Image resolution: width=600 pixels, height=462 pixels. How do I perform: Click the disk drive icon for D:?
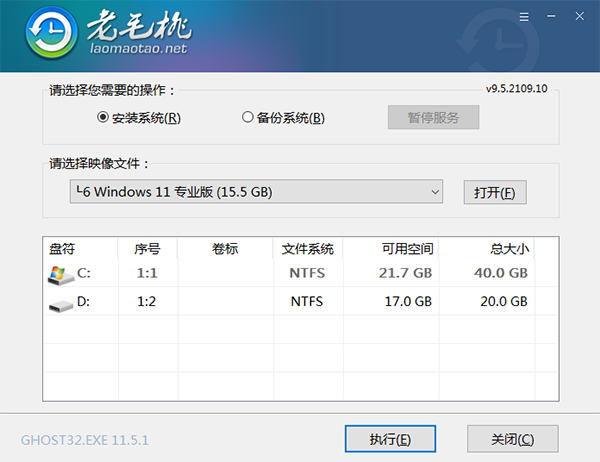click(x=61, y=305)
